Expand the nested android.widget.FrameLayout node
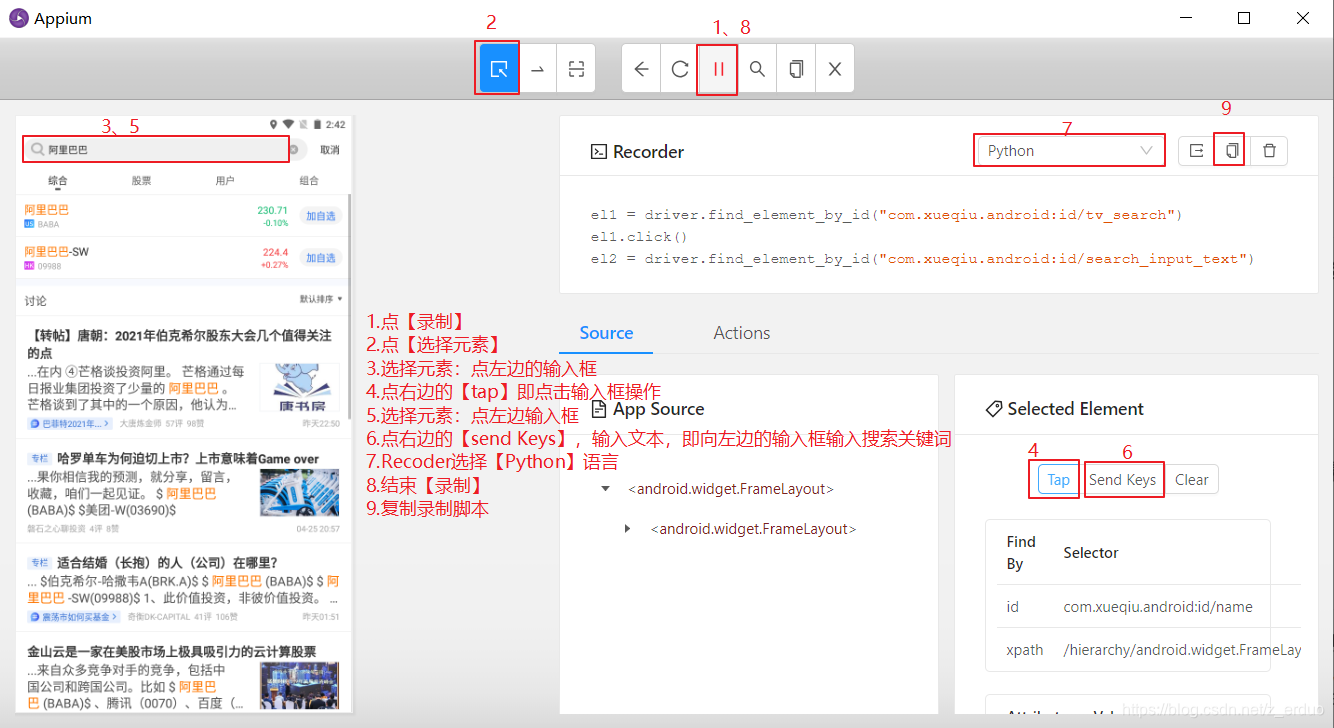Image resolution: width=1334 pixels, height=728 pixels. click(627, 528)
